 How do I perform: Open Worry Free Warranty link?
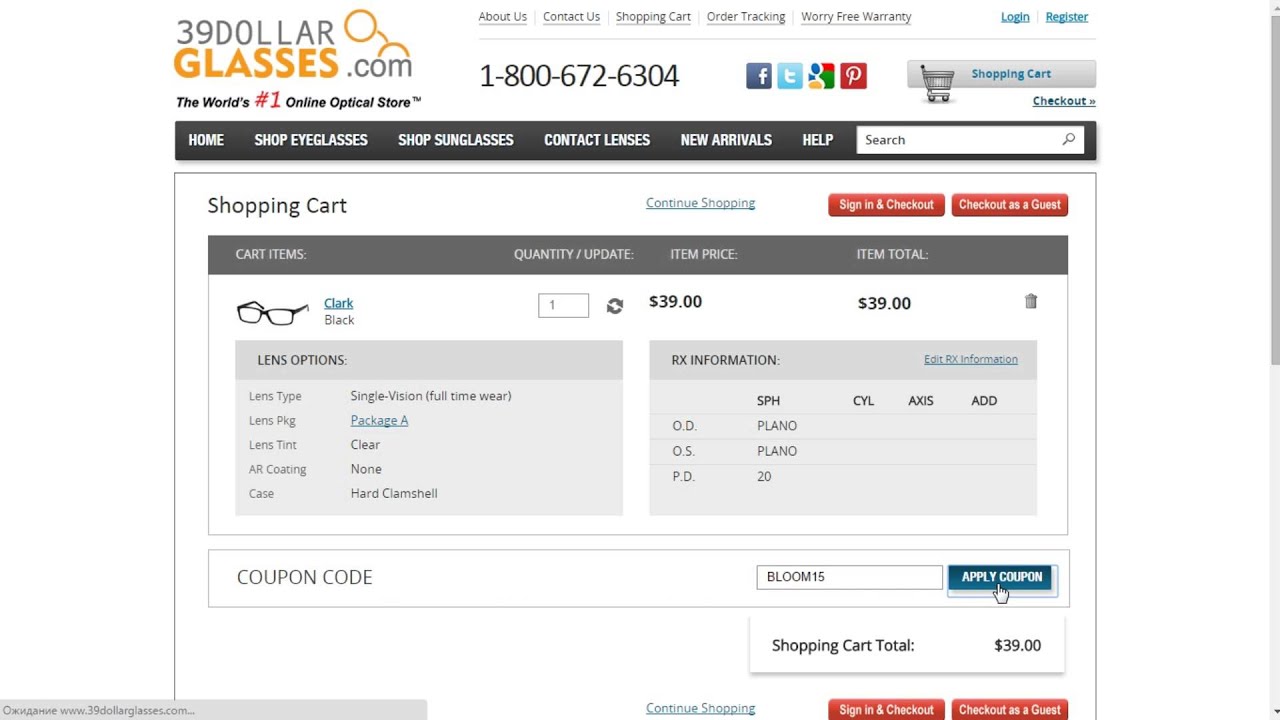point(856,17)
